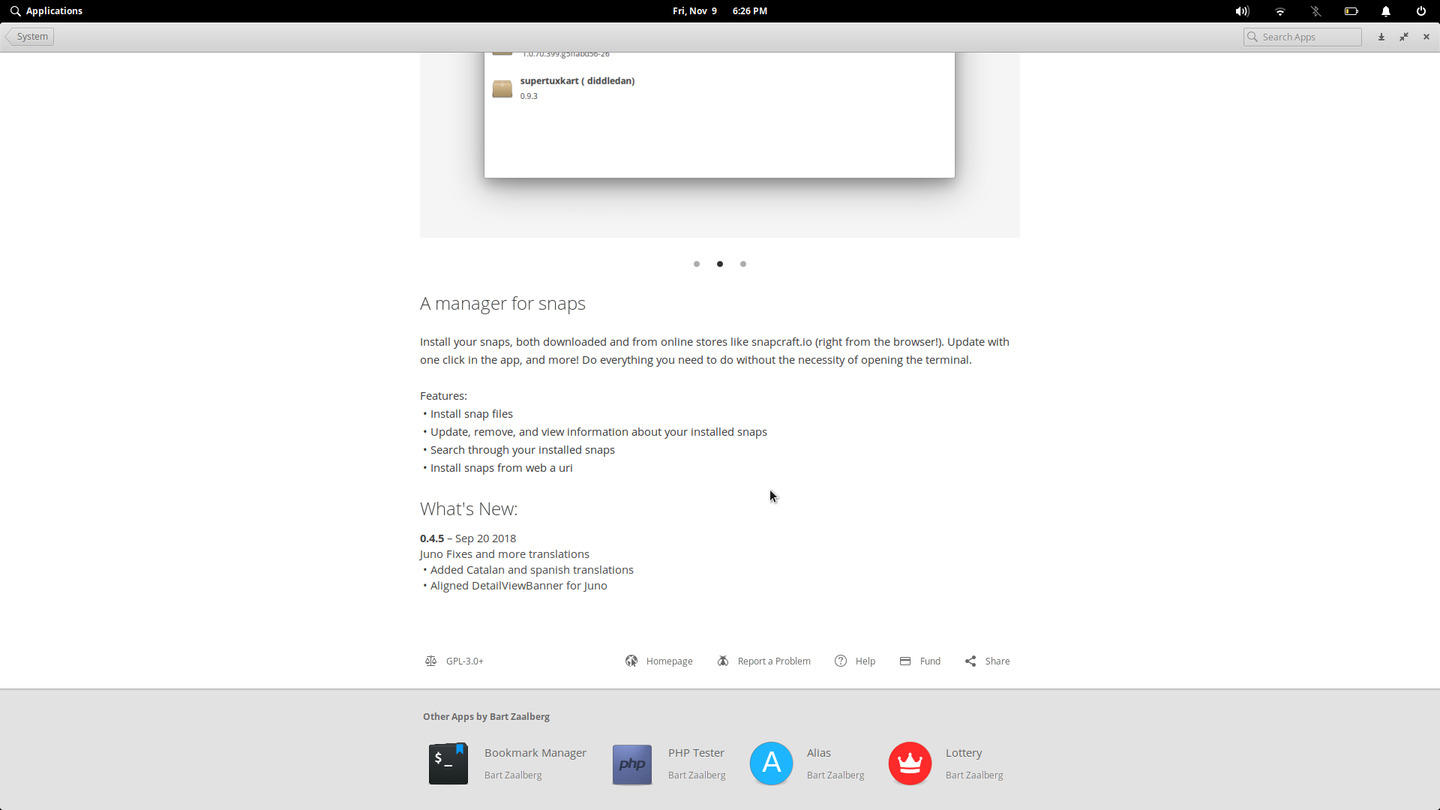Click 'Other Apps by Bart Zaalberg' label

tap(486, 716)
